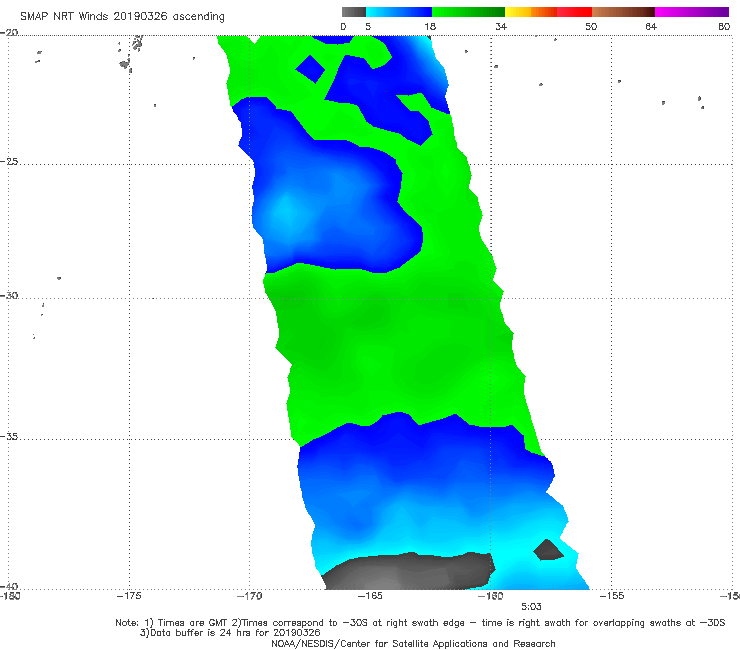Image resolution: width=740 pixels, height=650 pixels.
Task: Click the blue 5-18 segment of the color bar
Action: [399, 12]
